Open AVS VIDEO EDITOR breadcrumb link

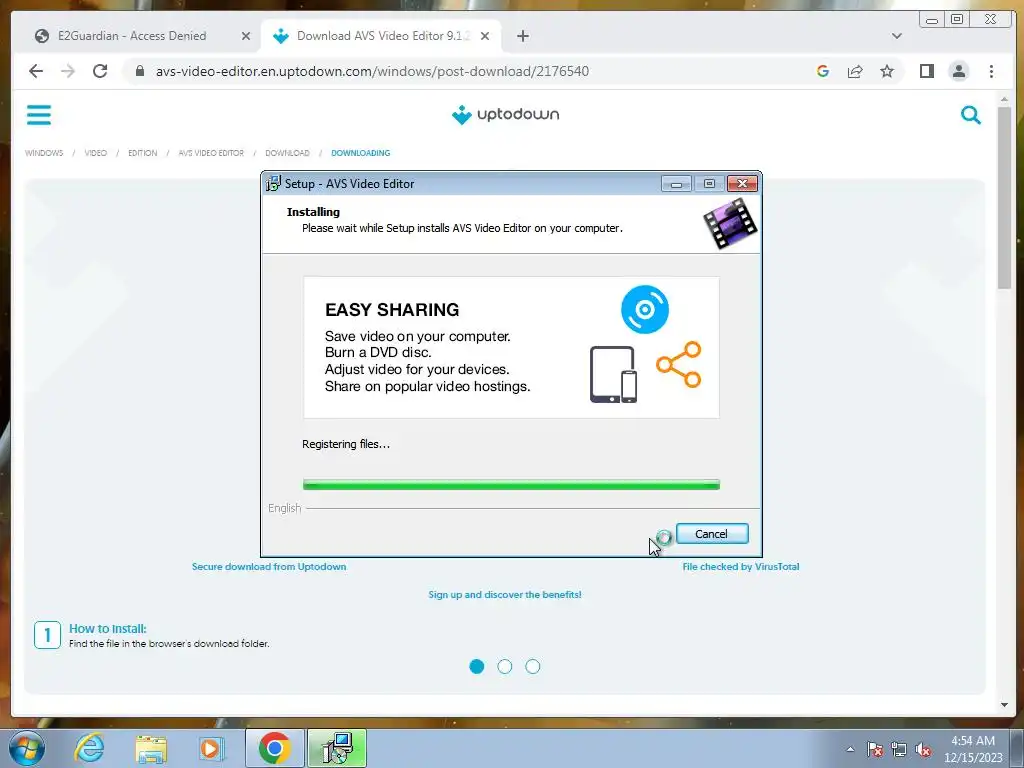click(x=211, y=153)
